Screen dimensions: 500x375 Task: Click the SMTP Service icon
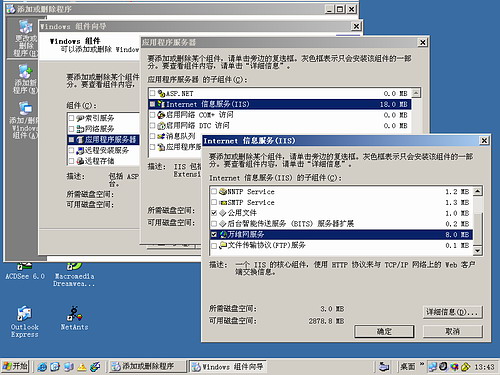[x=223, y=202]
